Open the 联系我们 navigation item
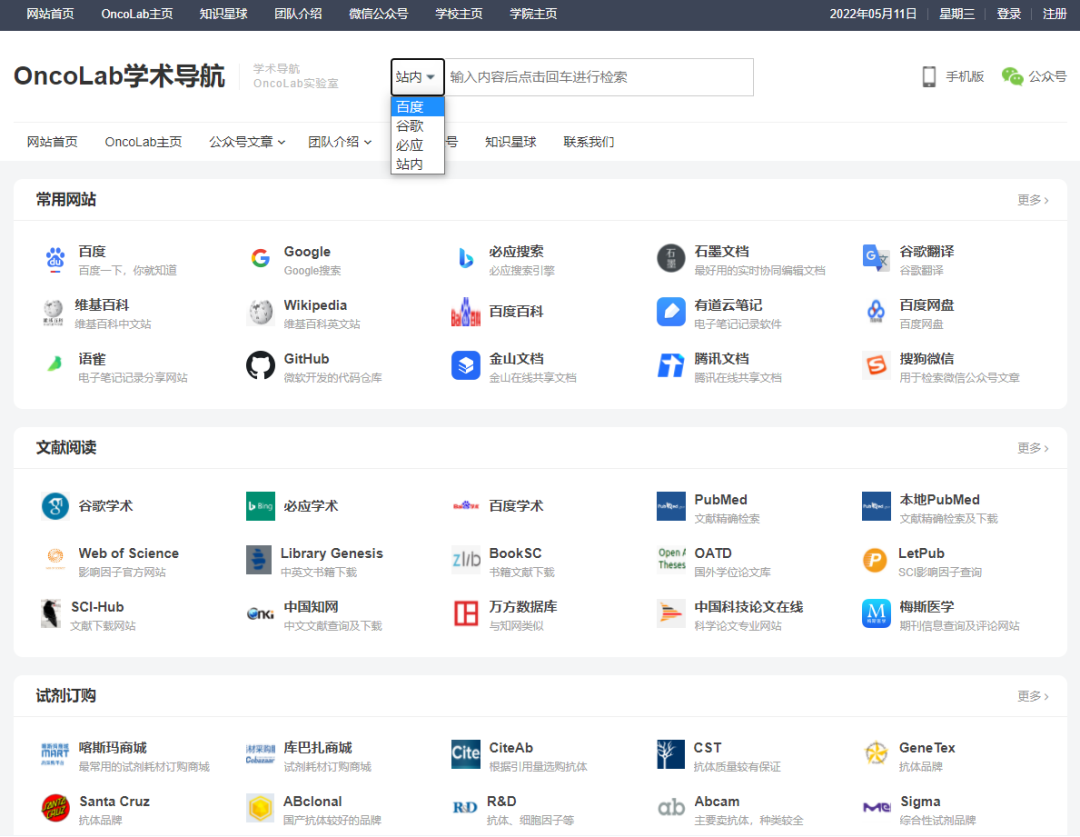 [589, 142]
